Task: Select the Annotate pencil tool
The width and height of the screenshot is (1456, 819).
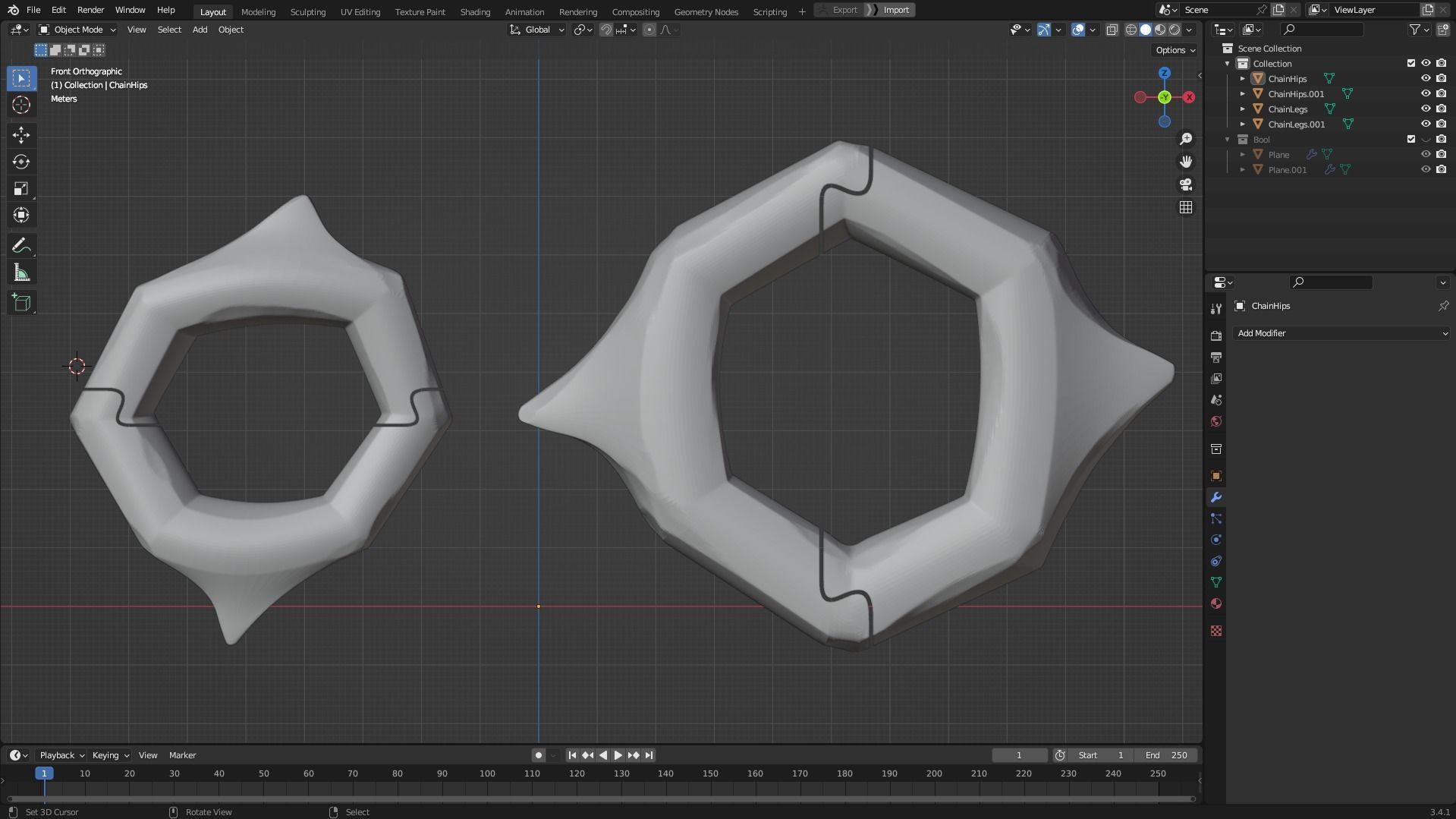Action: tap(21, 246)
